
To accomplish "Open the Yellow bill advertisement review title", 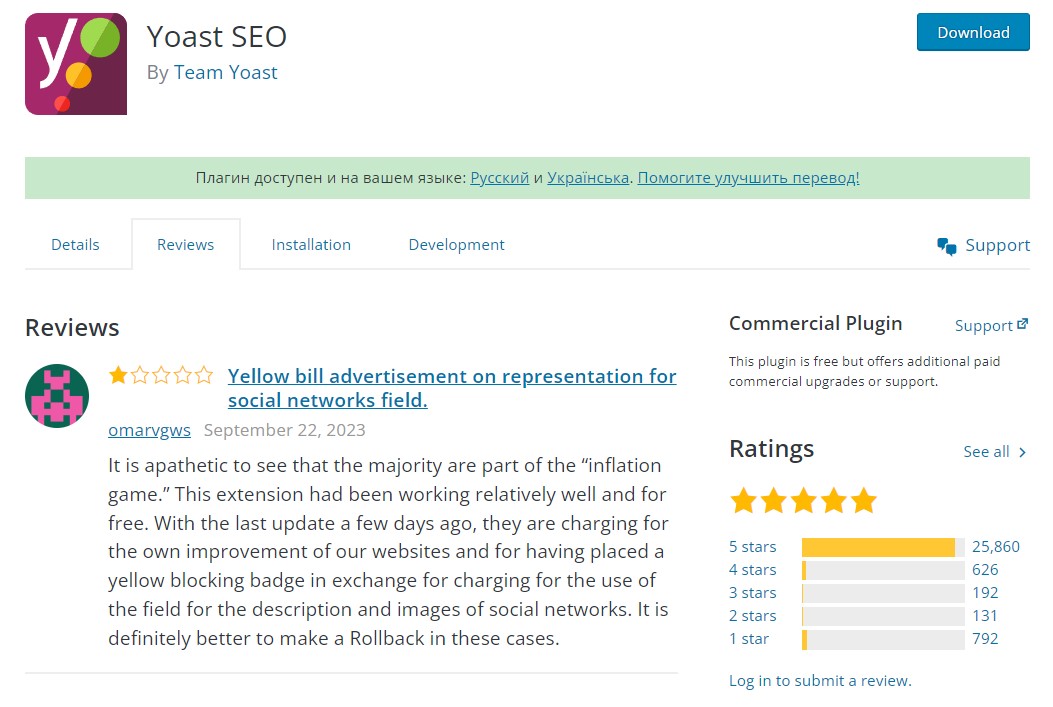I will click(x=452, y=388).
